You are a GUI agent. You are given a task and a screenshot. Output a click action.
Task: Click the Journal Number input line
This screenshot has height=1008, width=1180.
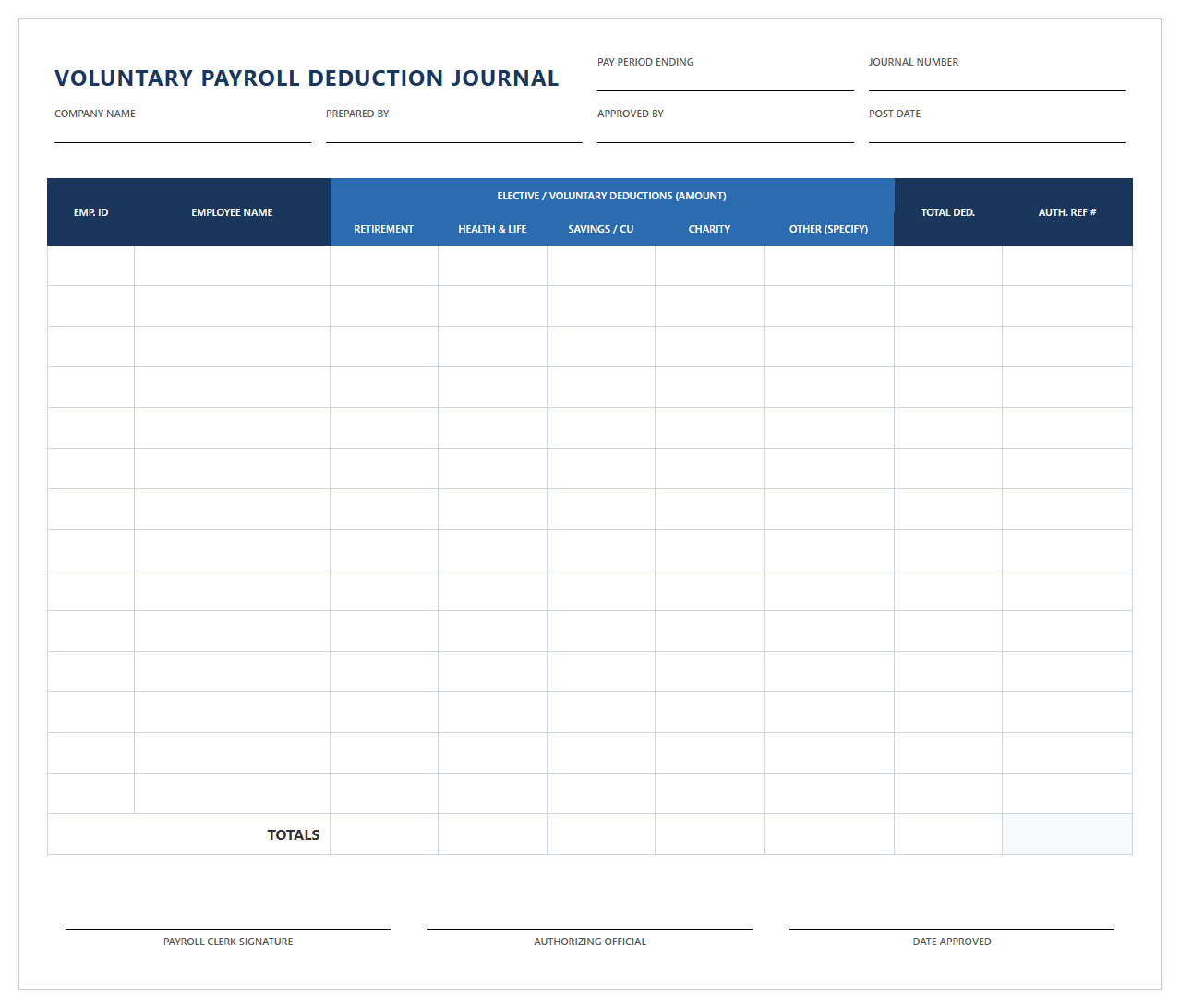[996, 81]
